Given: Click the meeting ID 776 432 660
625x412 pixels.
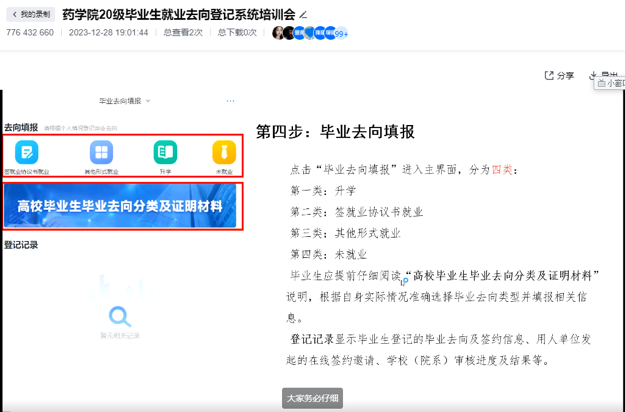Looking at the screenshot, I should point(30,33).
